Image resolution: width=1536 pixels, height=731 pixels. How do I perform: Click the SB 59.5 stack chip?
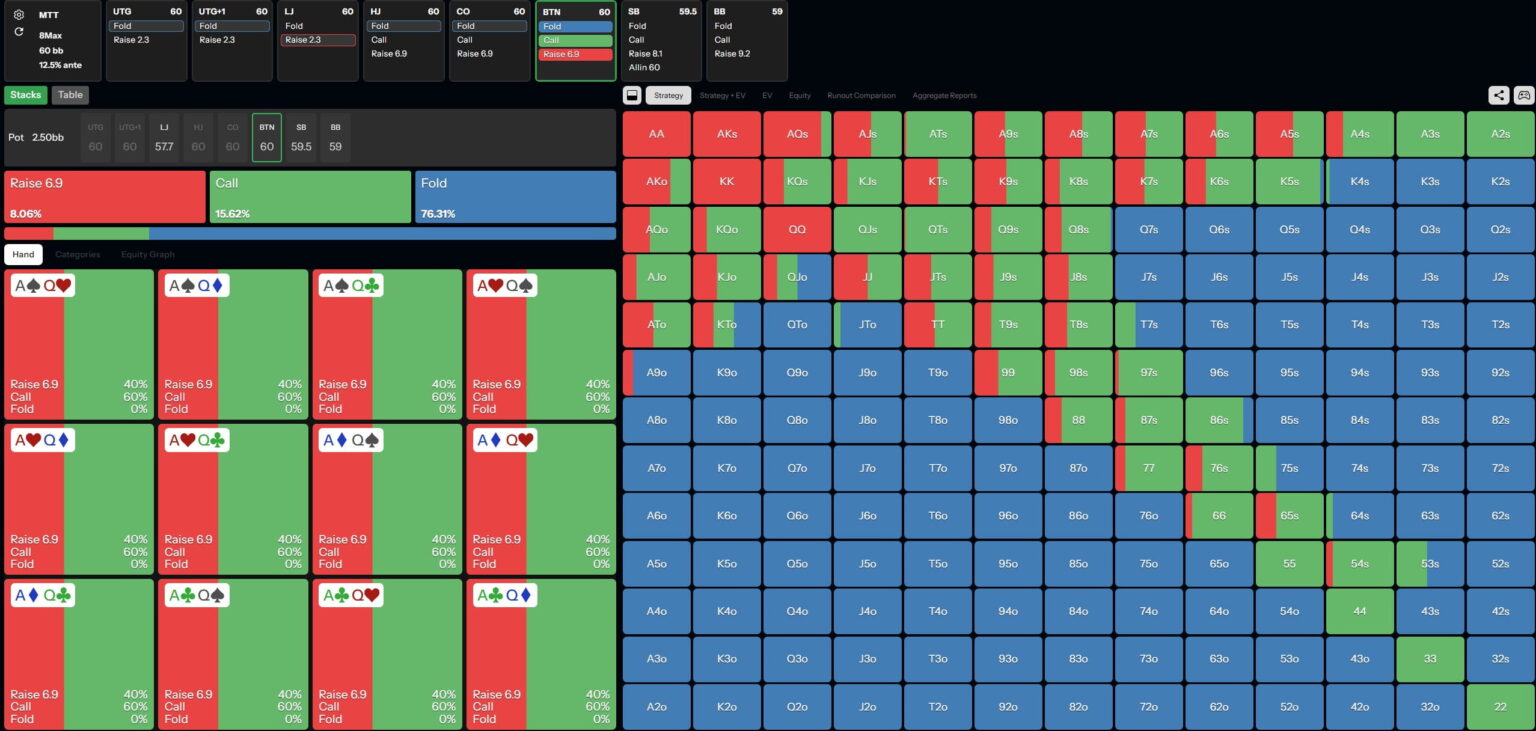pyautogui.click(x=301, y=138)
